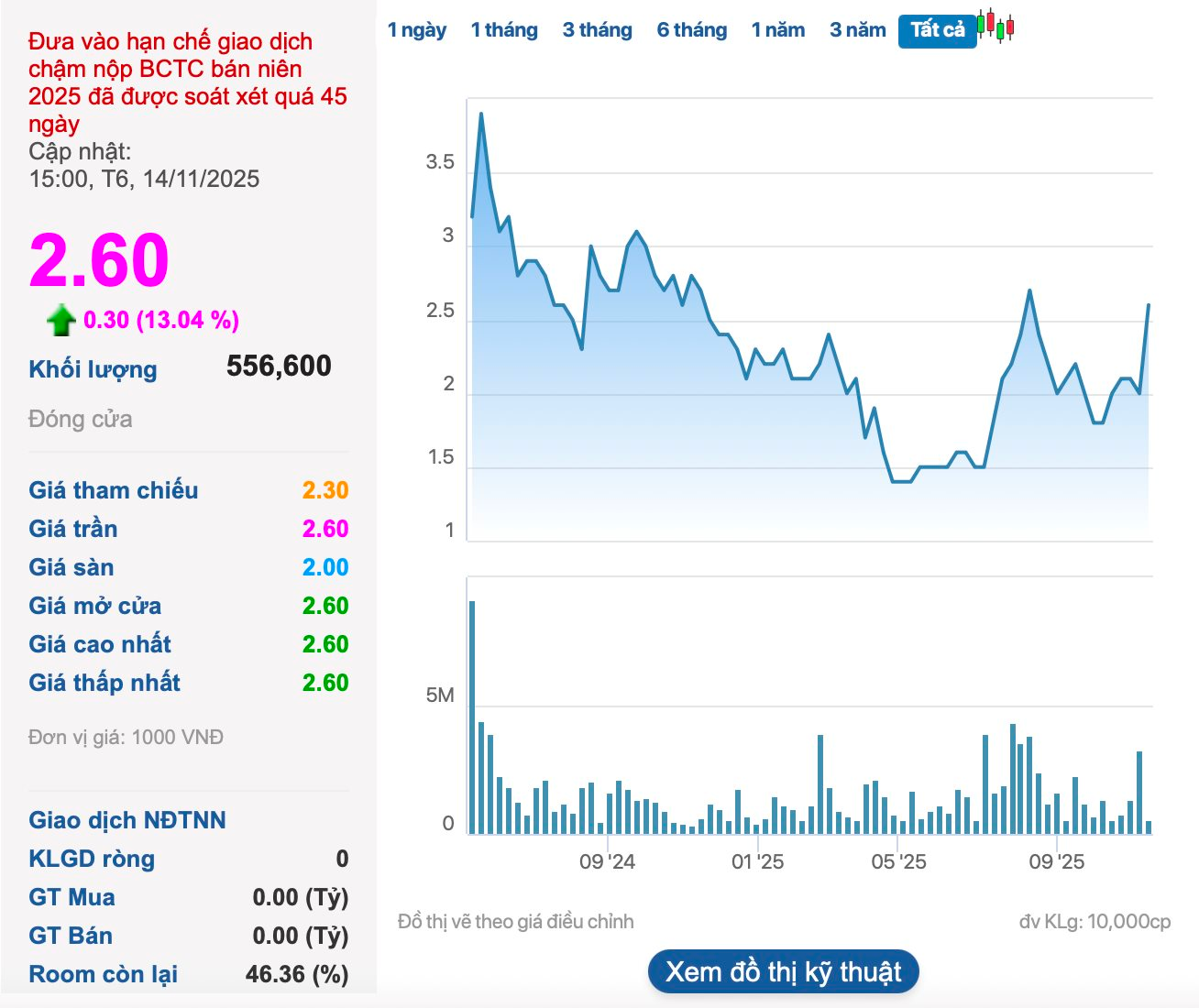
Task: Switch to the 1 năm view
Action: tap(777, 30)
